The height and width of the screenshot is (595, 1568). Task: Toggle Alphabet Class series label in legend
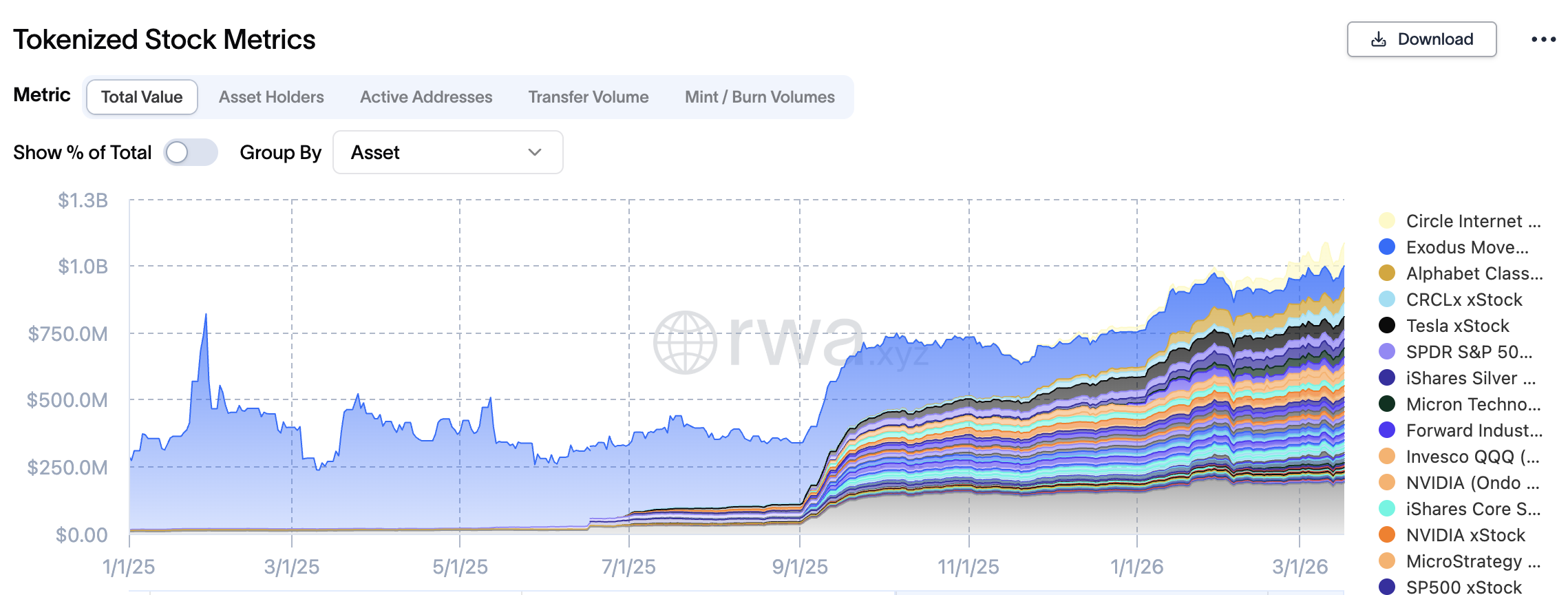tap(1474, 273)
